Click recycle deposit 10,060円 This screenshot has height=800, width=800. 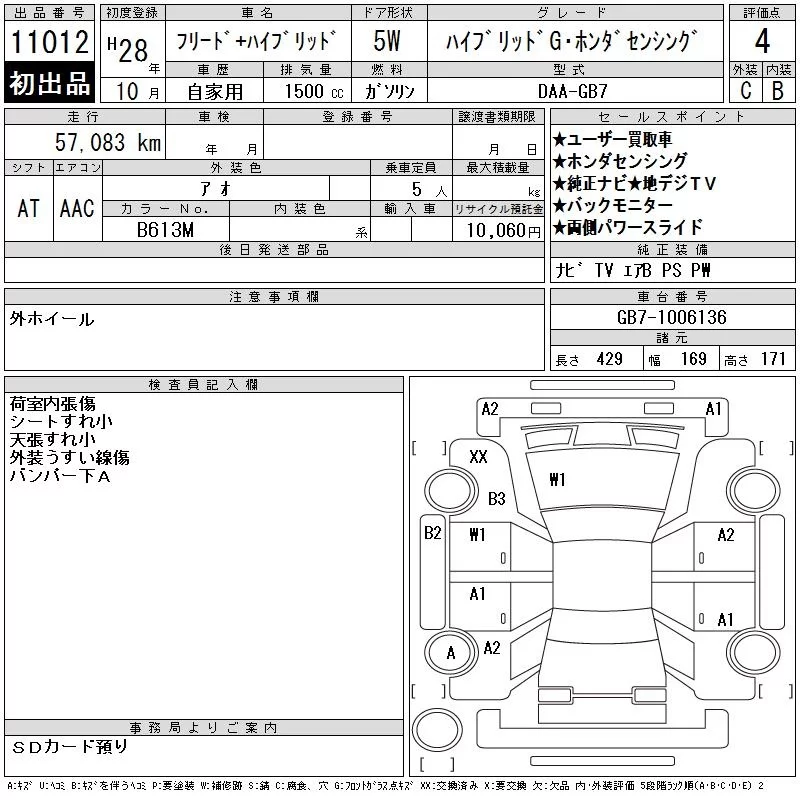pos(503,231)
